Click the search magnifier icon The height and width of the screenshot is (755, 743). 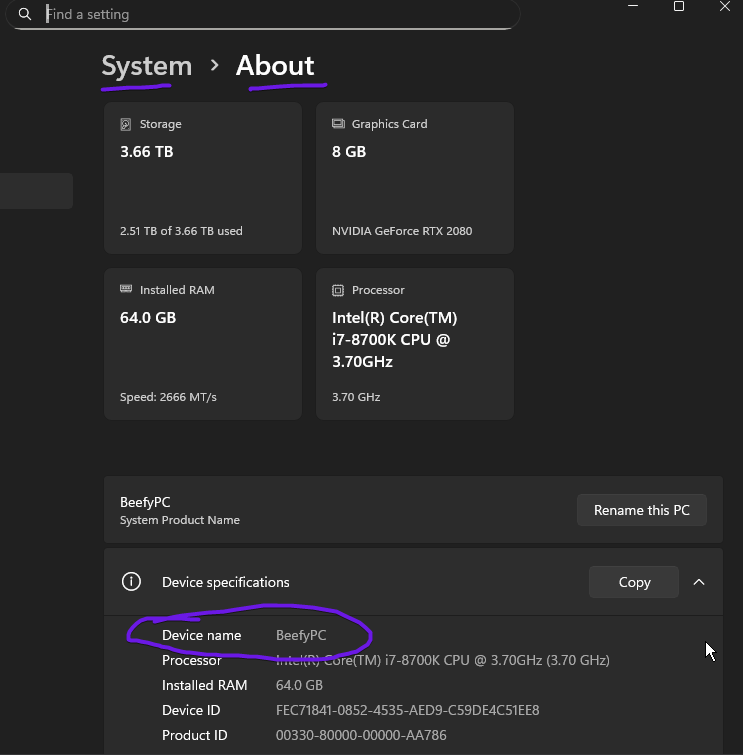point(25,14)
